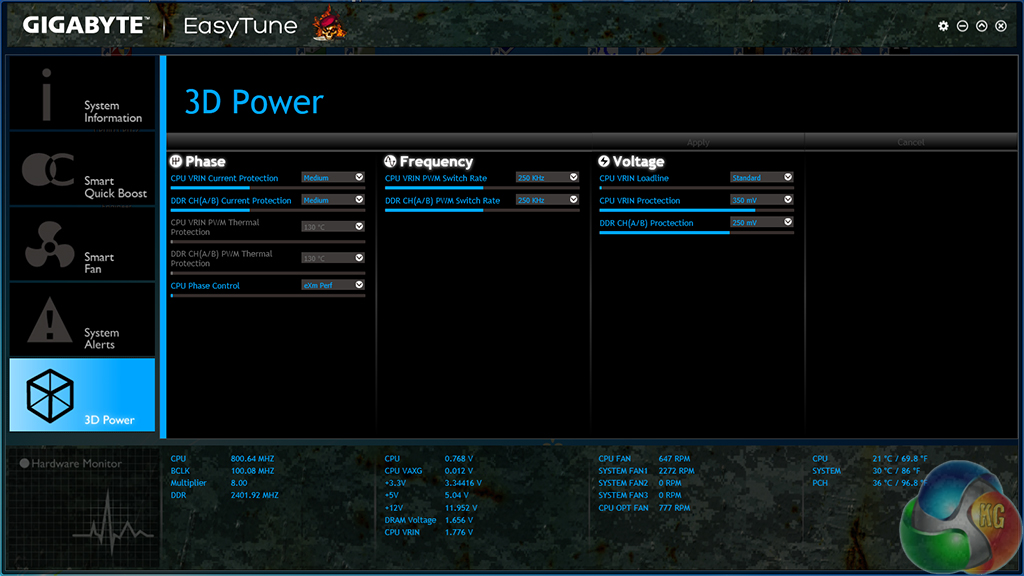
Task: Open DDR CH(A/B) Current Protection dropdown
Action: coord(332,200)
